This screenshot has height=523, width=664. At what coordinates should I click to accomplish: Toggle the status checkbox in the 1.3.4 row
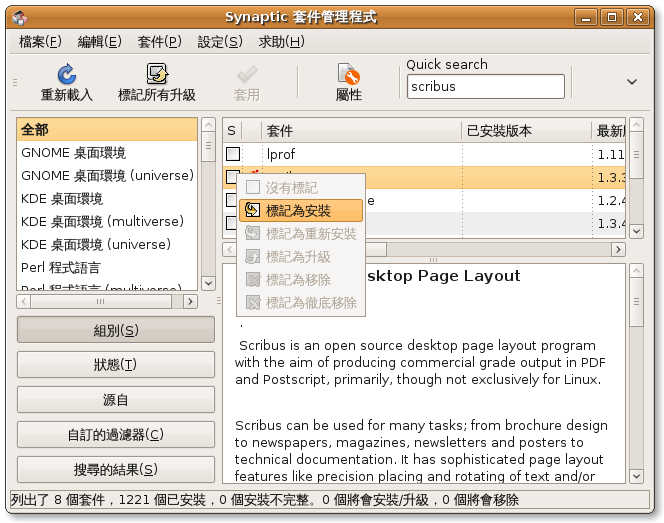[x=231, y=223]
